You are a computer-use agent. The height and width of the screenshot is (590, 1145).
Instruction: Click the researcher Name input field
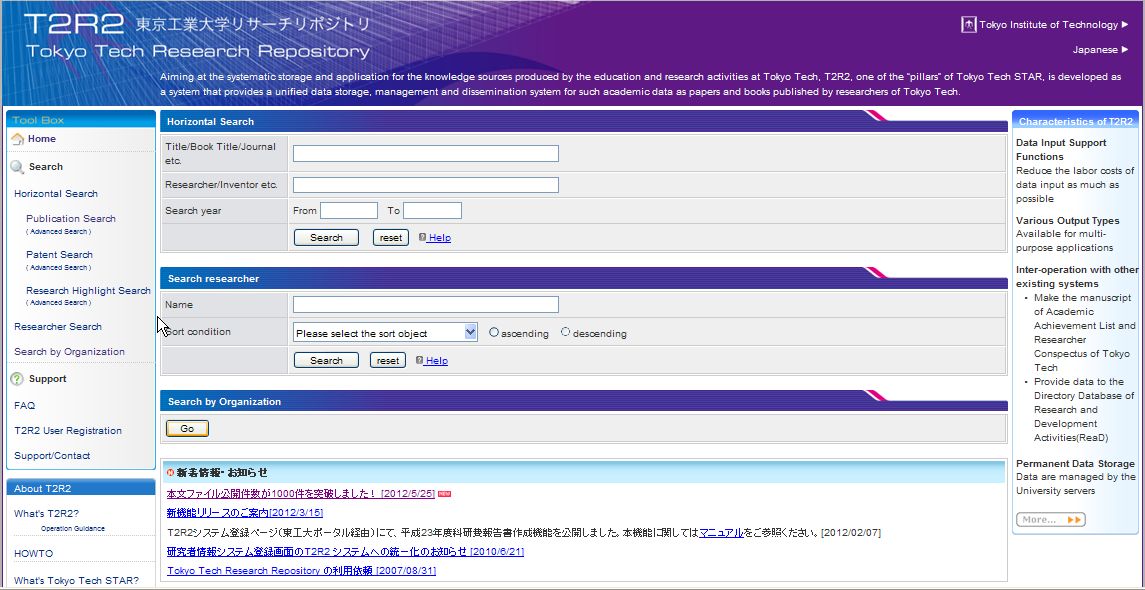[x=426, y=304]
